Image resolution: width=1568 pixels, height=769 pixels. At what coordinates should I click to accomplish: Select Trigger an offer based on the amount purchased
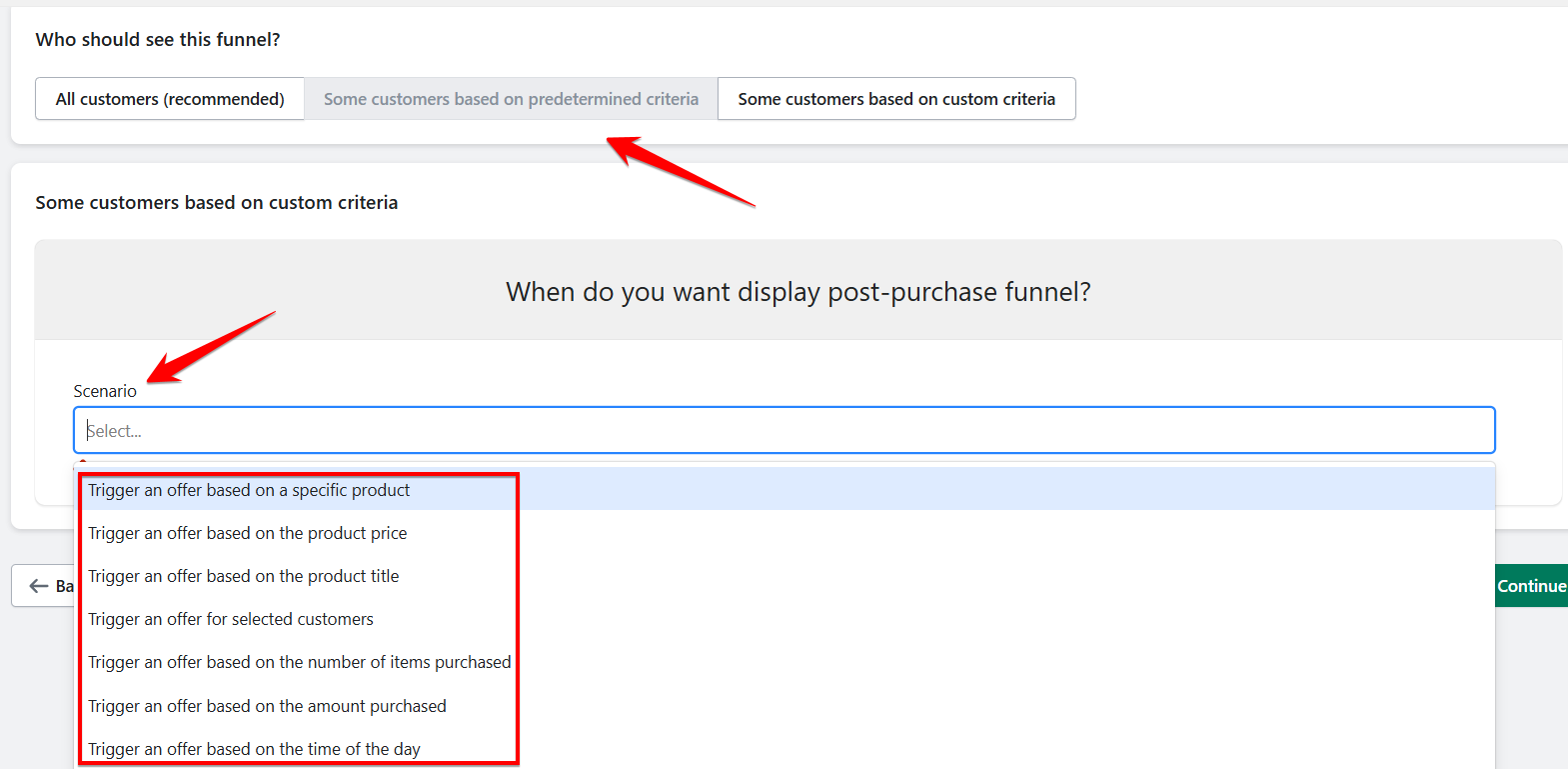(267, 706)
